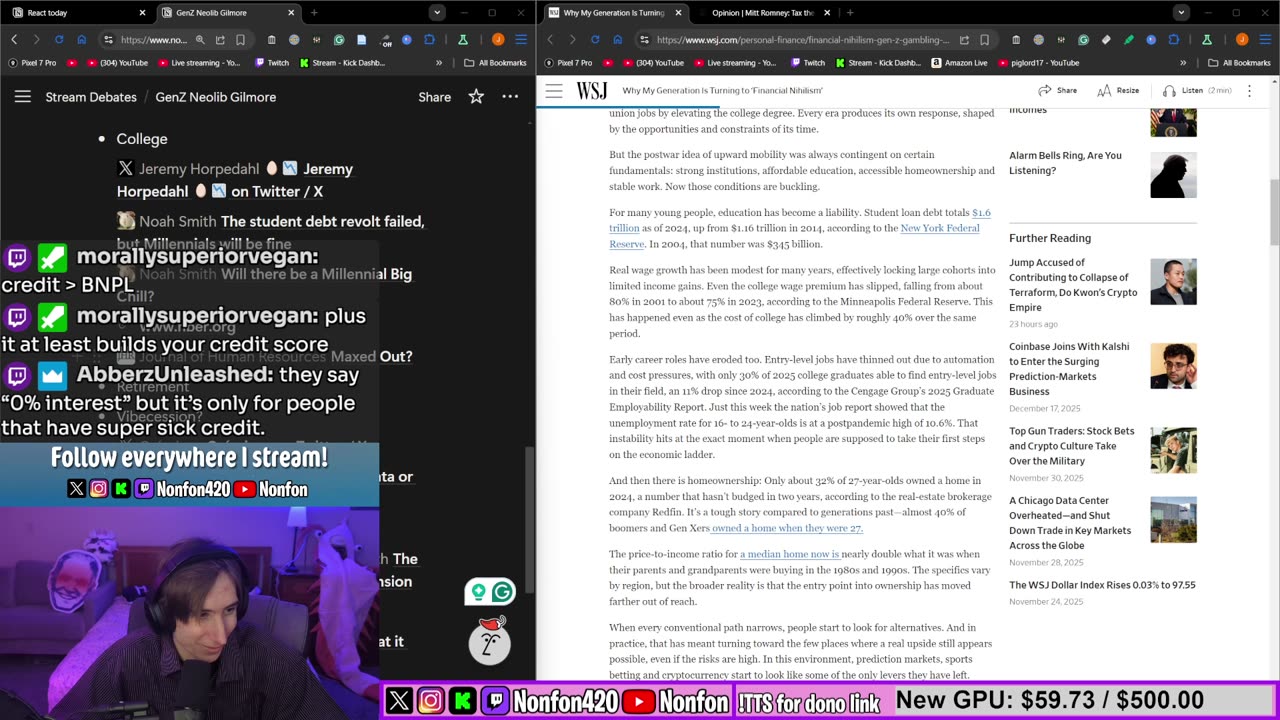Open '$1.6 trillion' link in article
1280x720 pixels.
point(800,220)
